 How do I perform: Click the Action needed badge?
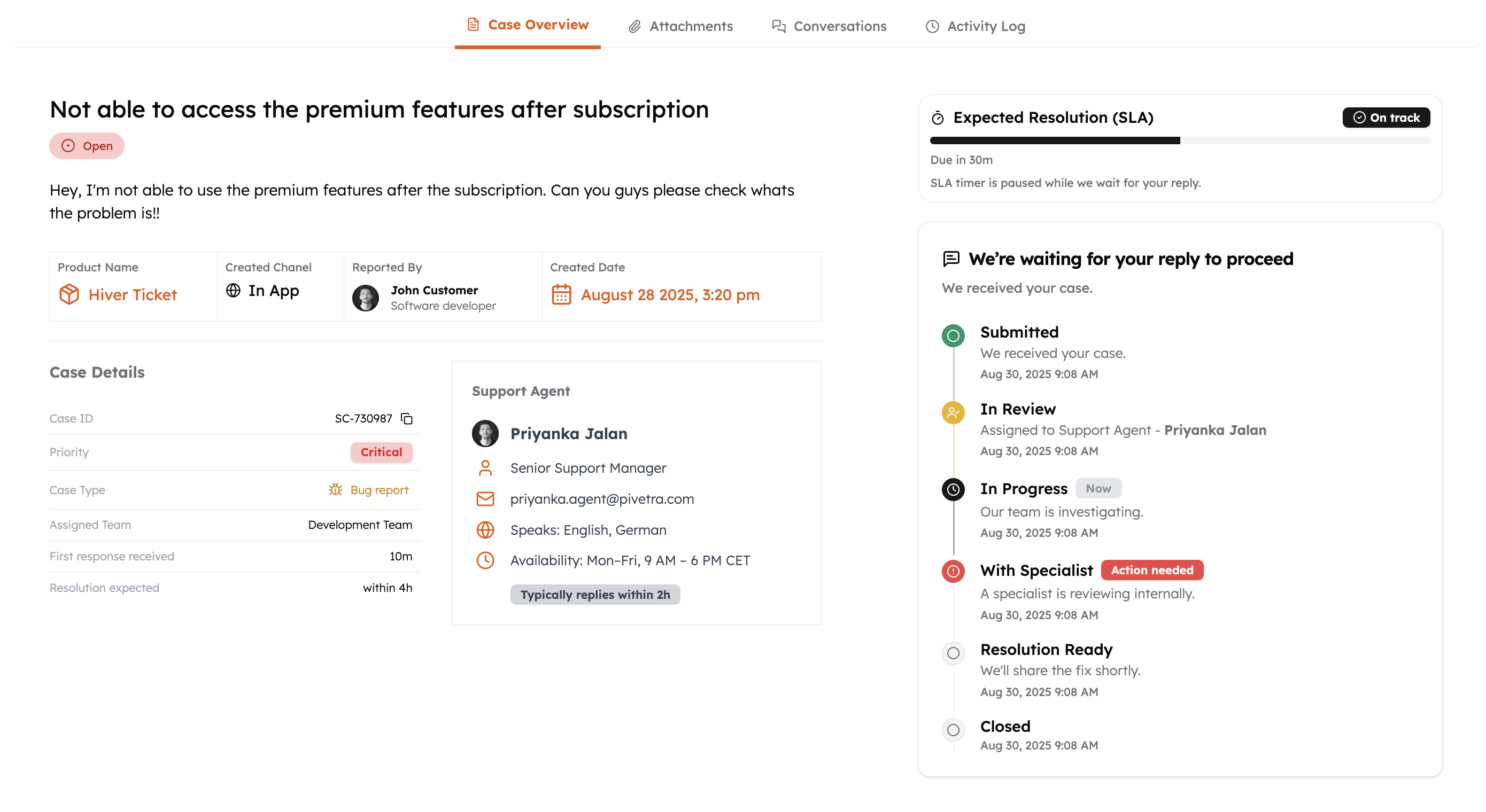1151,570
